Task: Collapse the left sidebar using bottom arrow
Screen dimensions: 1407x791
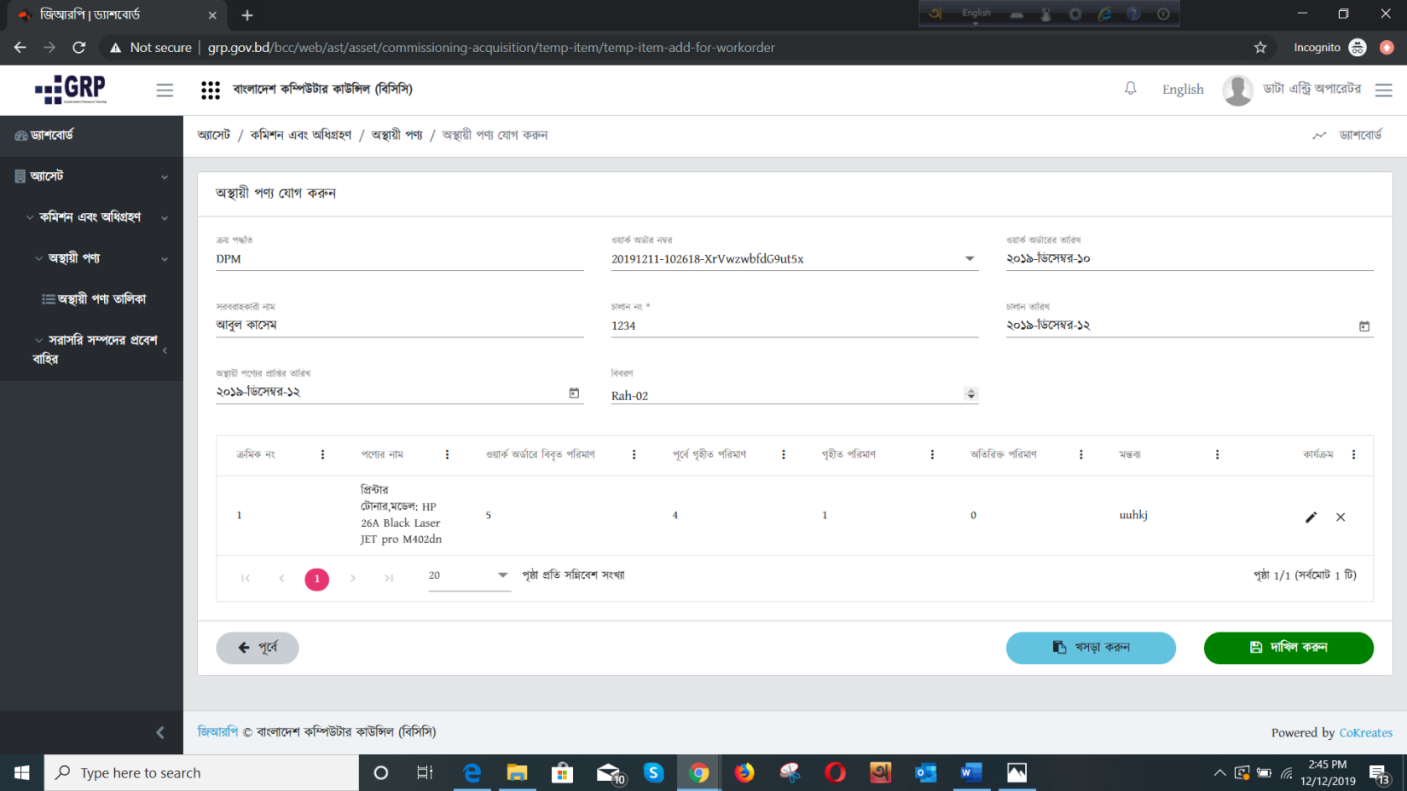Action: pyautogui.click(x=160, y=733)
